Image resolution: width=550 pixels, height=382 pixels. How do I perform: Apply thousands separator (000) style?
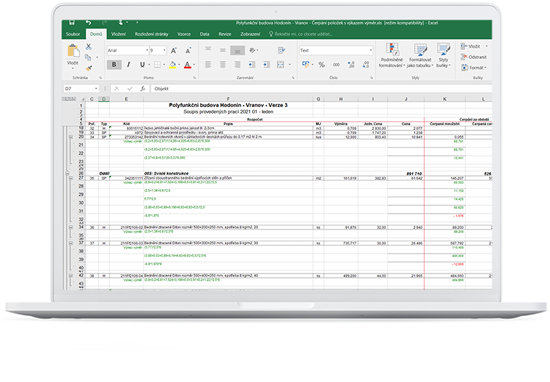coord(336,65)
